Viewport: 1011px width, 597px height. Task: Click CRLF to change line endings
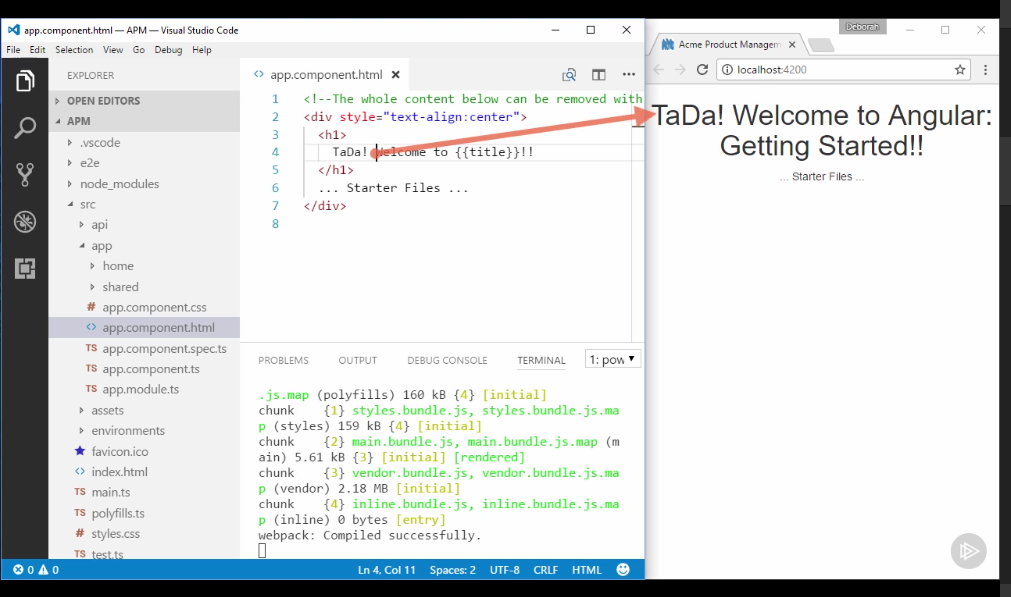[x=545, y=569]
